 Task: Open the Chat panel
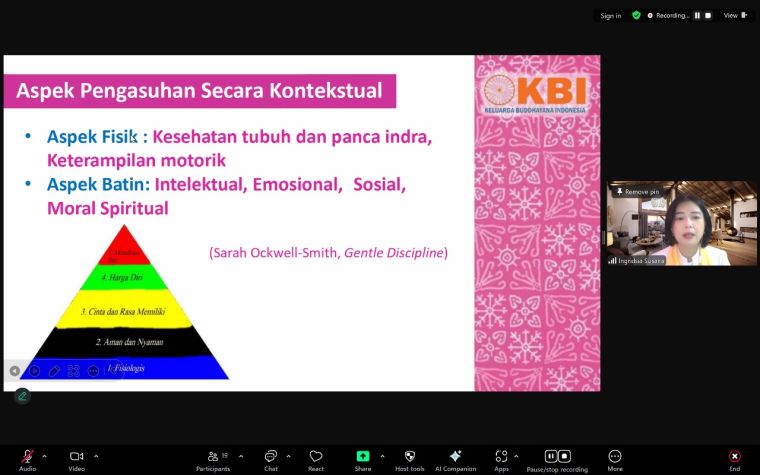click(x=271, y=457)
